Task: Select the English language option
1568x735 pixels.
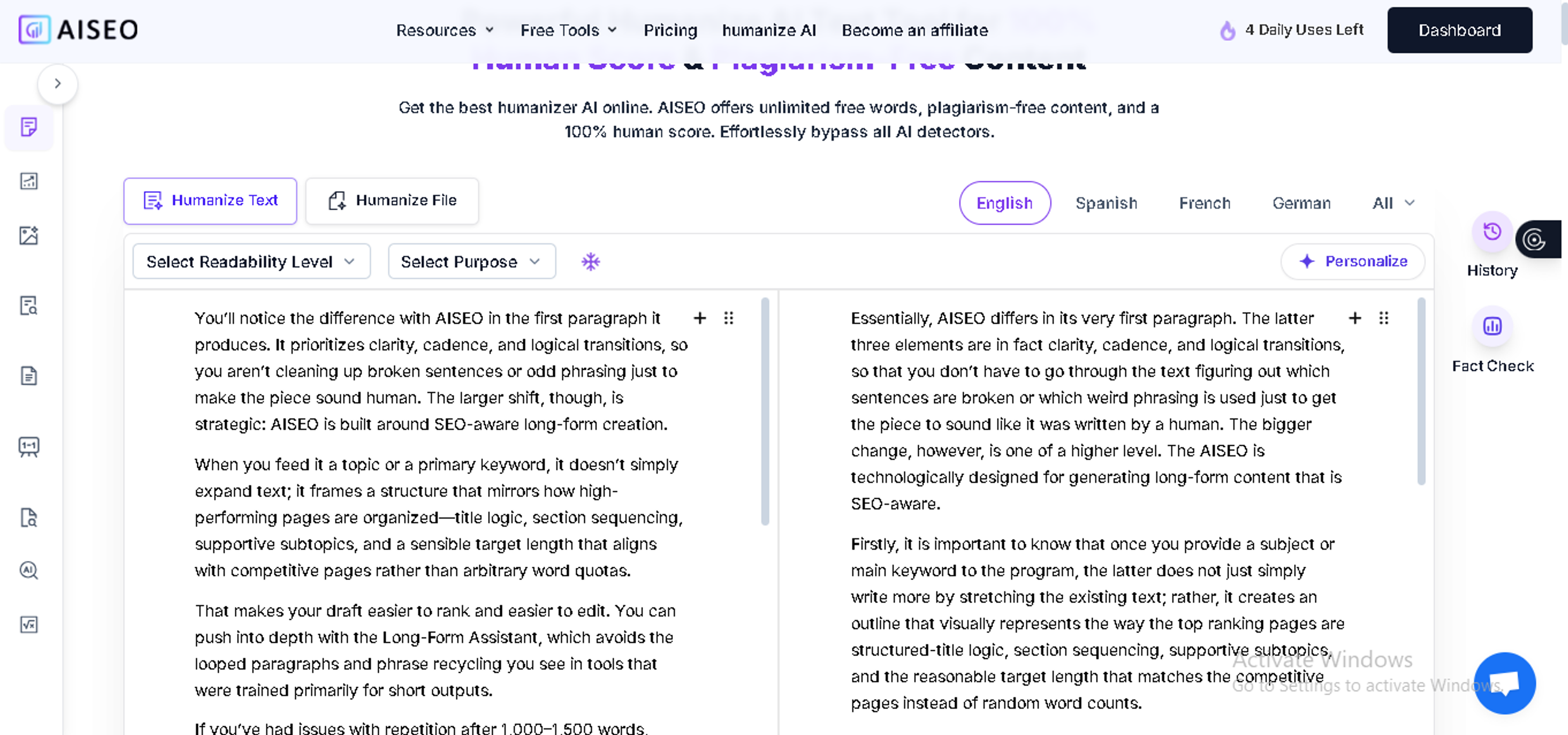Action: 1004,203
